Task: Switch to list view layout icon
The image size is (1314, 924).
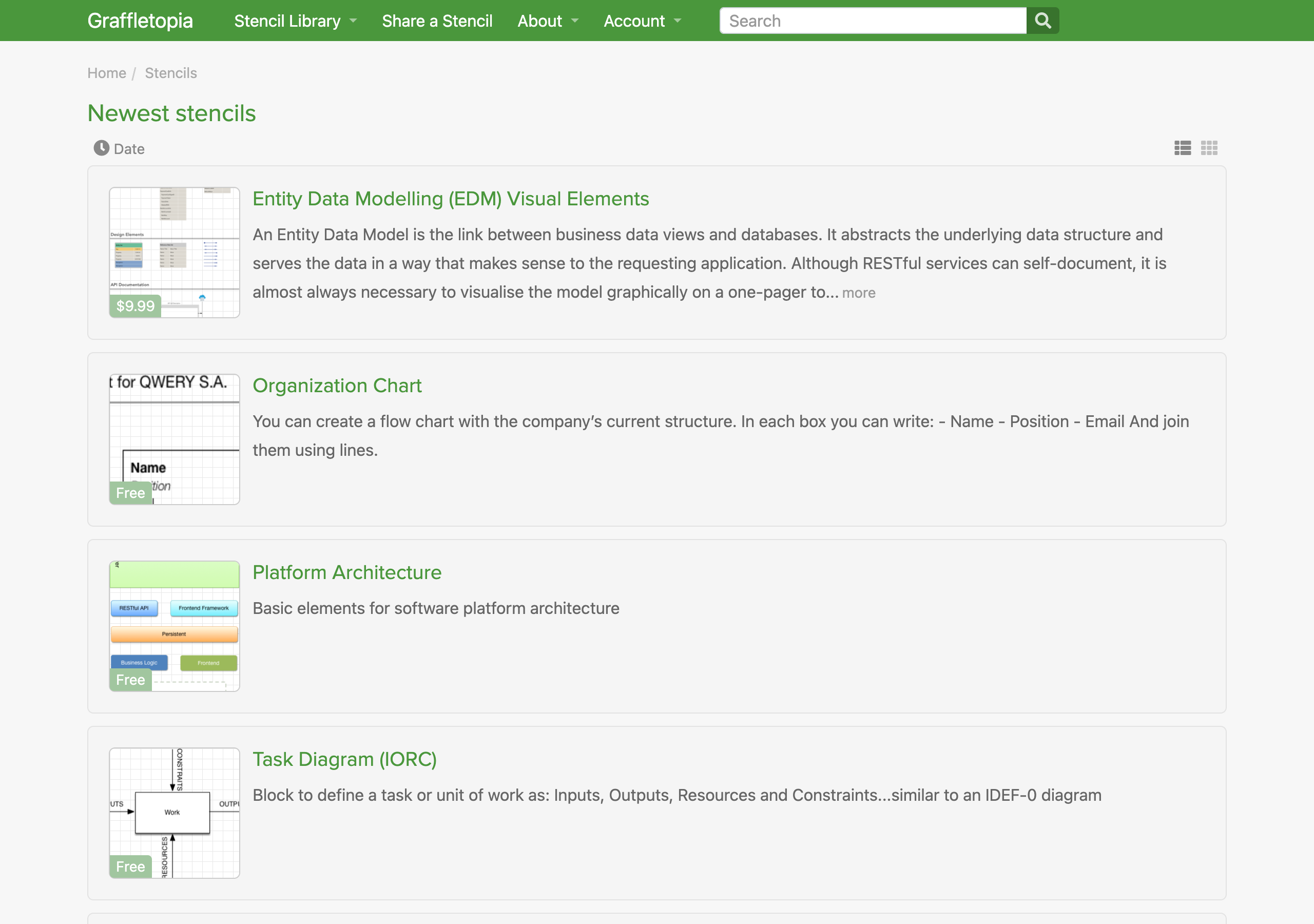Action: pyautogui.click(x=1183, y=148)
